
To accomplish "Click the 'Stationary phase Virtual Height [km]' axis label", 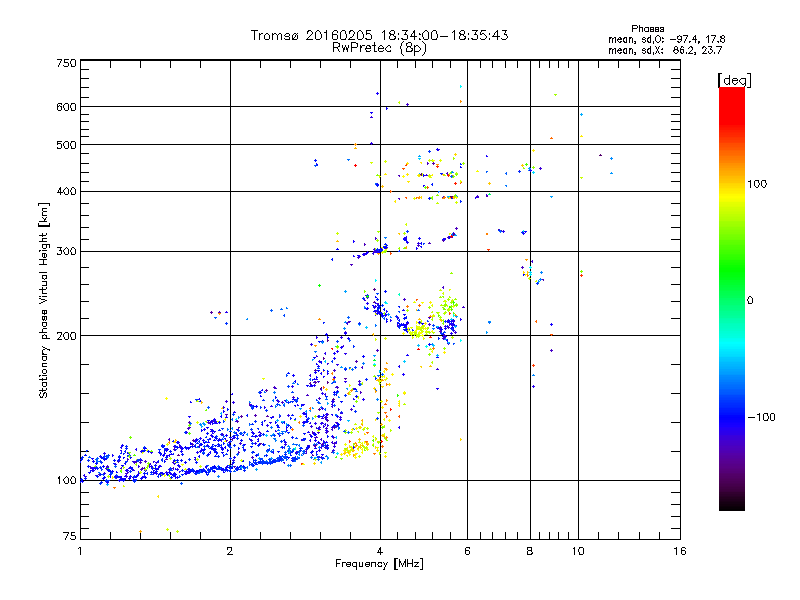I will [44, 300].
